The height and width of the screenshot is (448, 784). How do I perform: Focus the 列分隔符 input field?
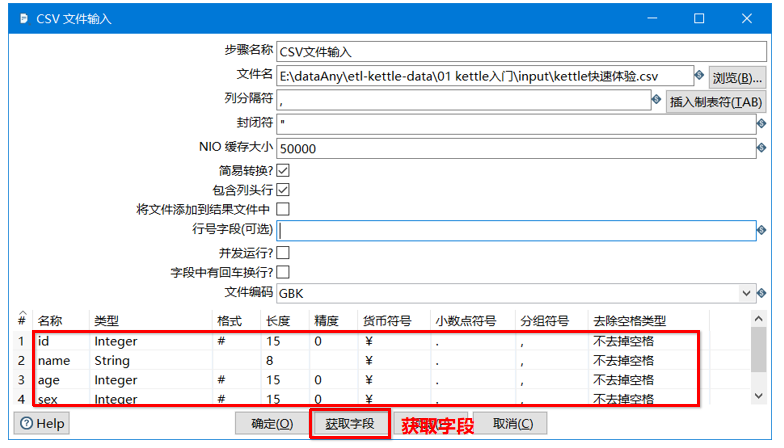pyautogui.click(x=464, y=100)
